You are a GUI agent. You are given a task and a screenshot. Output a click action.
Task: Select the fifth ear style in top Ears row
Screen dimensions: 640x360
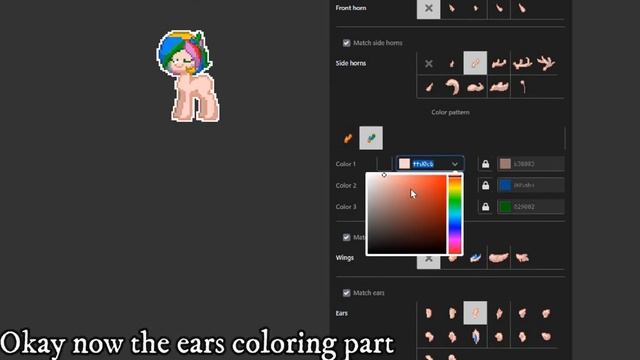[x=522, y=313]
